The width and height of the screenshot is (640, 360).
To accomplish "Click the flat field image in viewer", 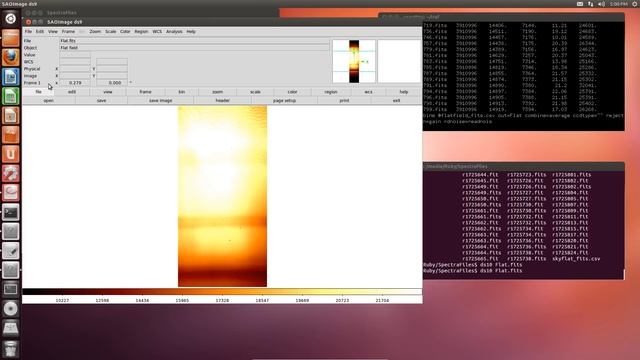I will coord(222,196).
